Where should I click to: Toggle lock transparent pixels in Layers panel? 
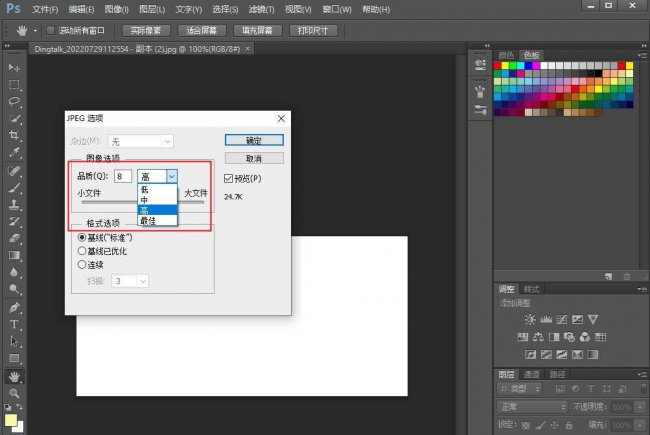click(x=526, y=425)
